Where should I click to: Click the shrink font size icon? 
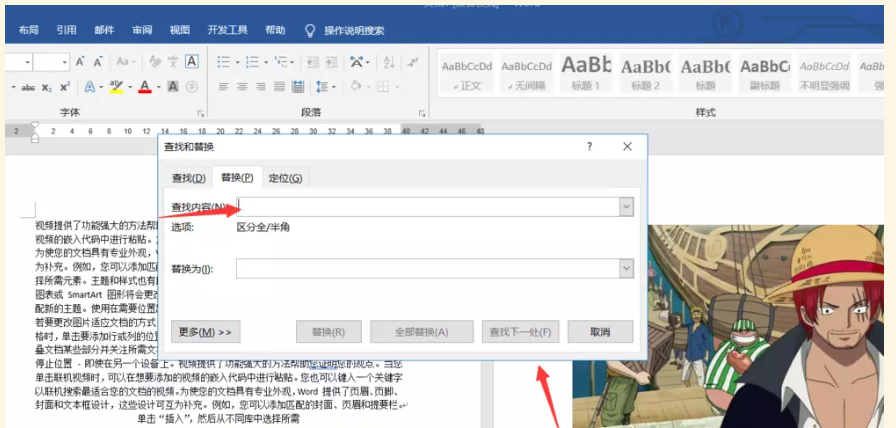98,62
